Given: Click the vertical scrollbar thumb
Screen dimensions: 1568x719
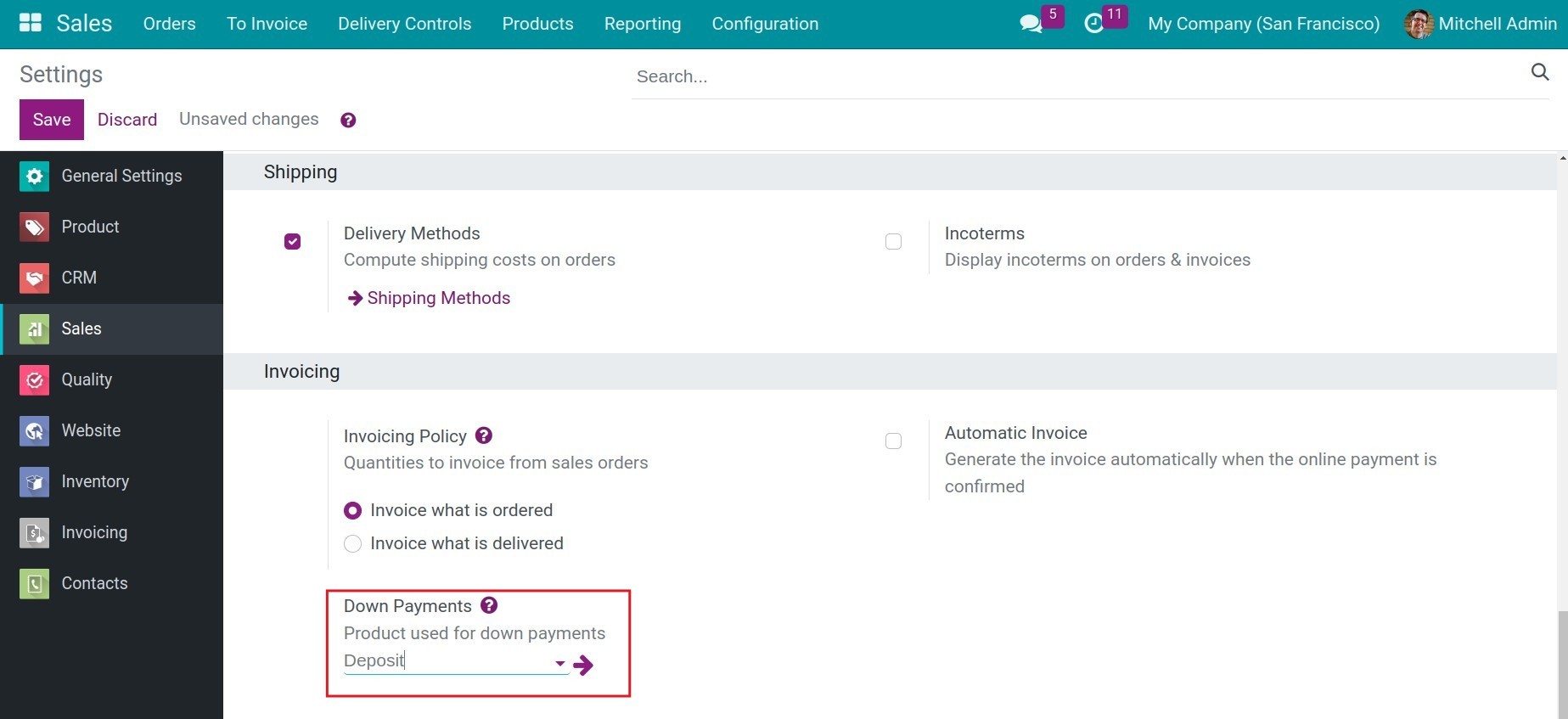Looking at the screenshot, I should (1562, 664).
